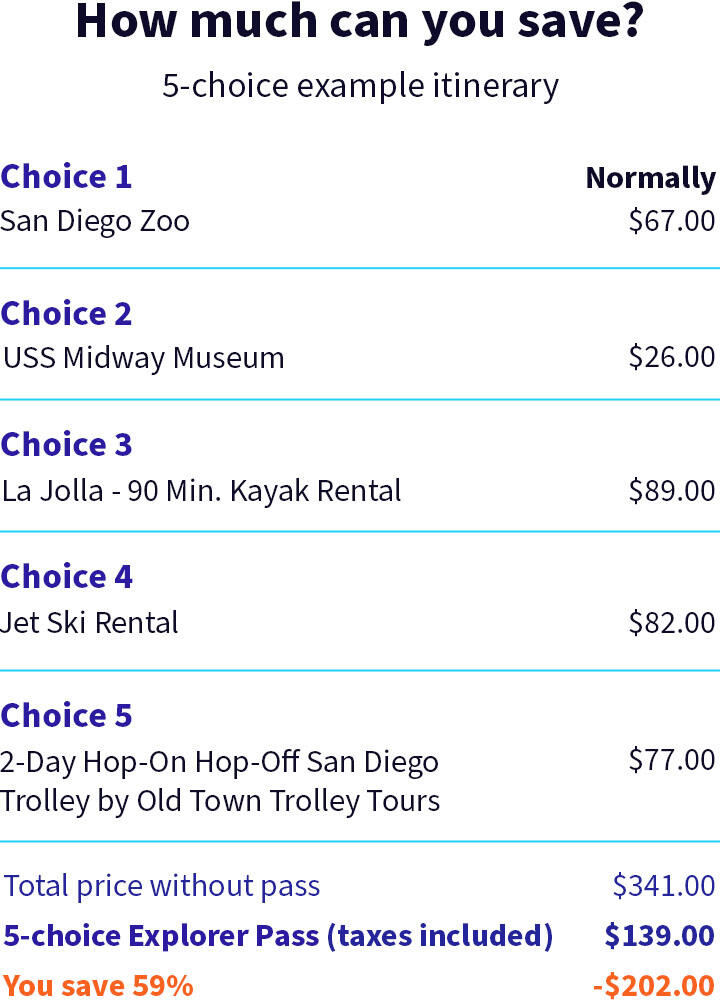Click the Normally column header
The image size is (720, 1003).
[650, 178]
